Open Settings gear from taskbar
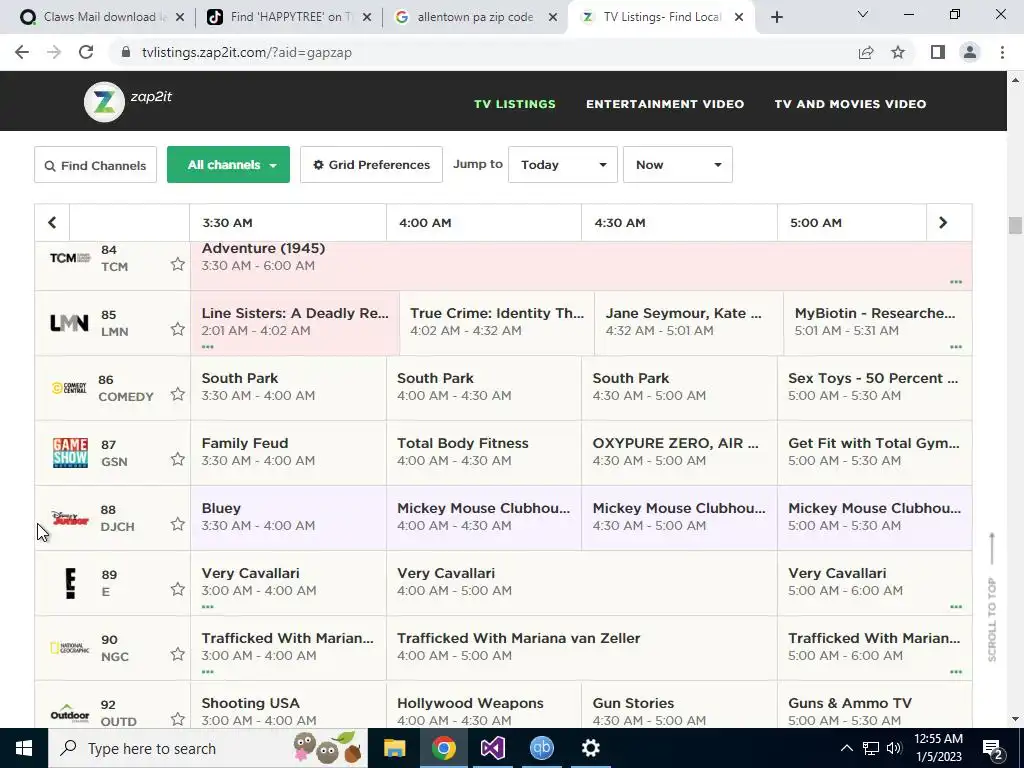 point(590,748)
